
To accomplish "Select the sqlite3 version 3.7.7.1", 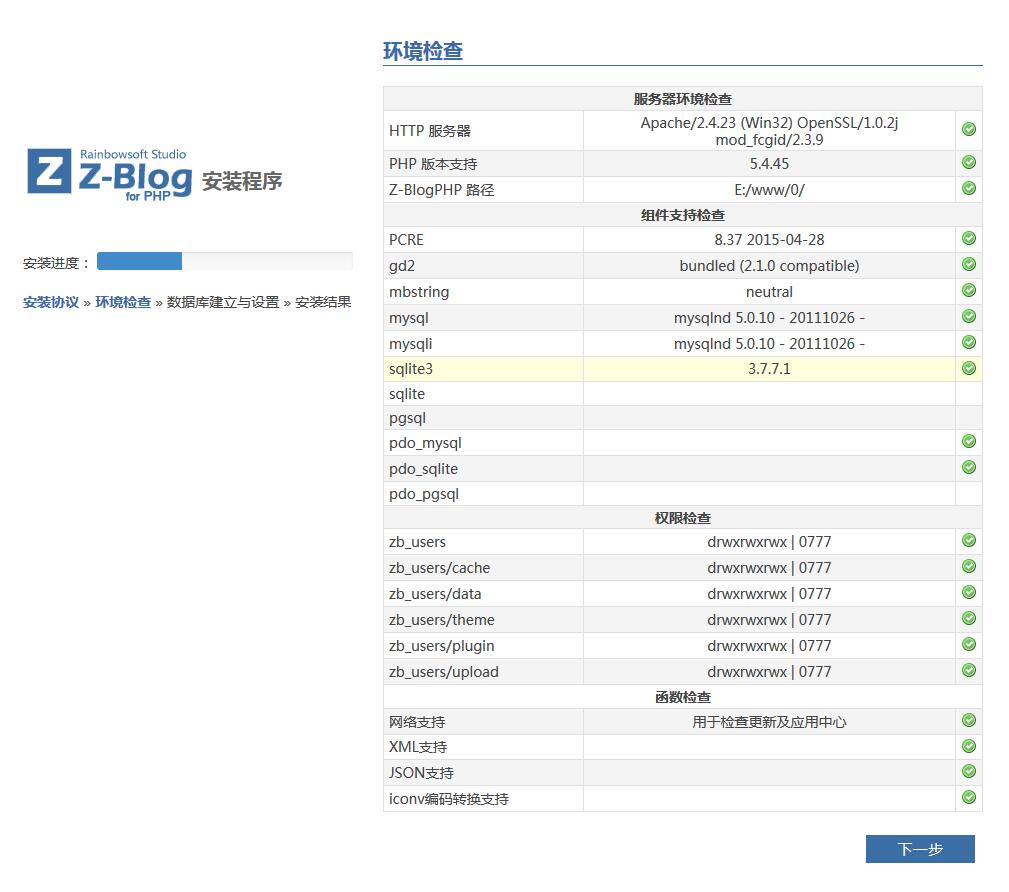I will (769, 369).
